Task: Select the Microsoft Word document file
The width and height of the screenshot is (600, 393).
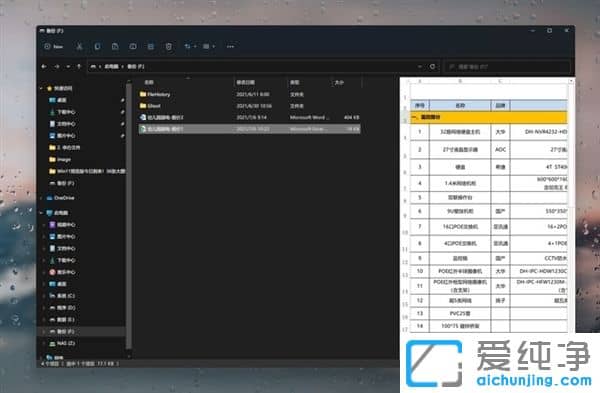Action: coord(249,117)
